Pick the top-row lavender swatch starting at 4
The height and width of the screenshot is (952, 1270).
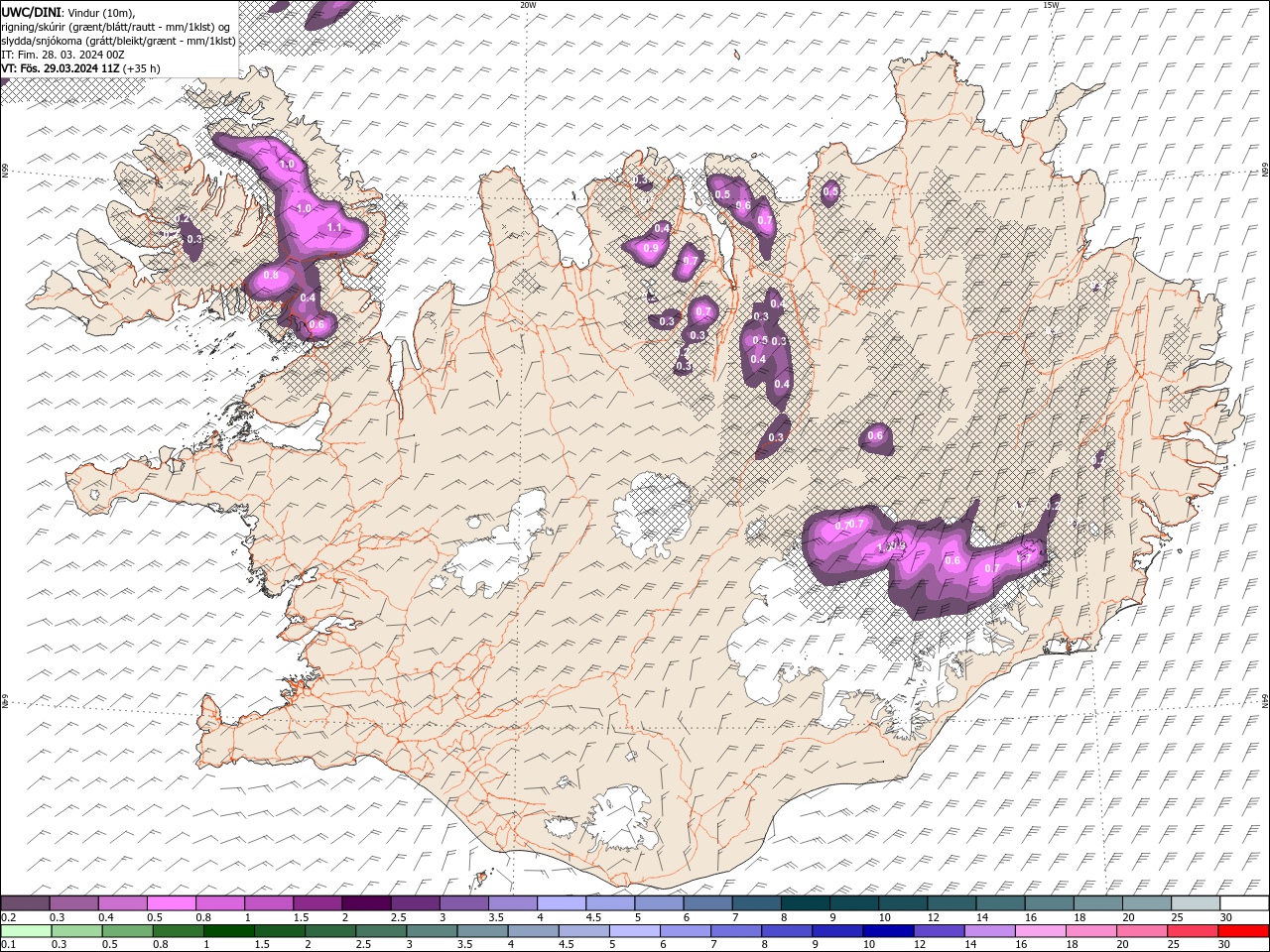pos(562,902)
